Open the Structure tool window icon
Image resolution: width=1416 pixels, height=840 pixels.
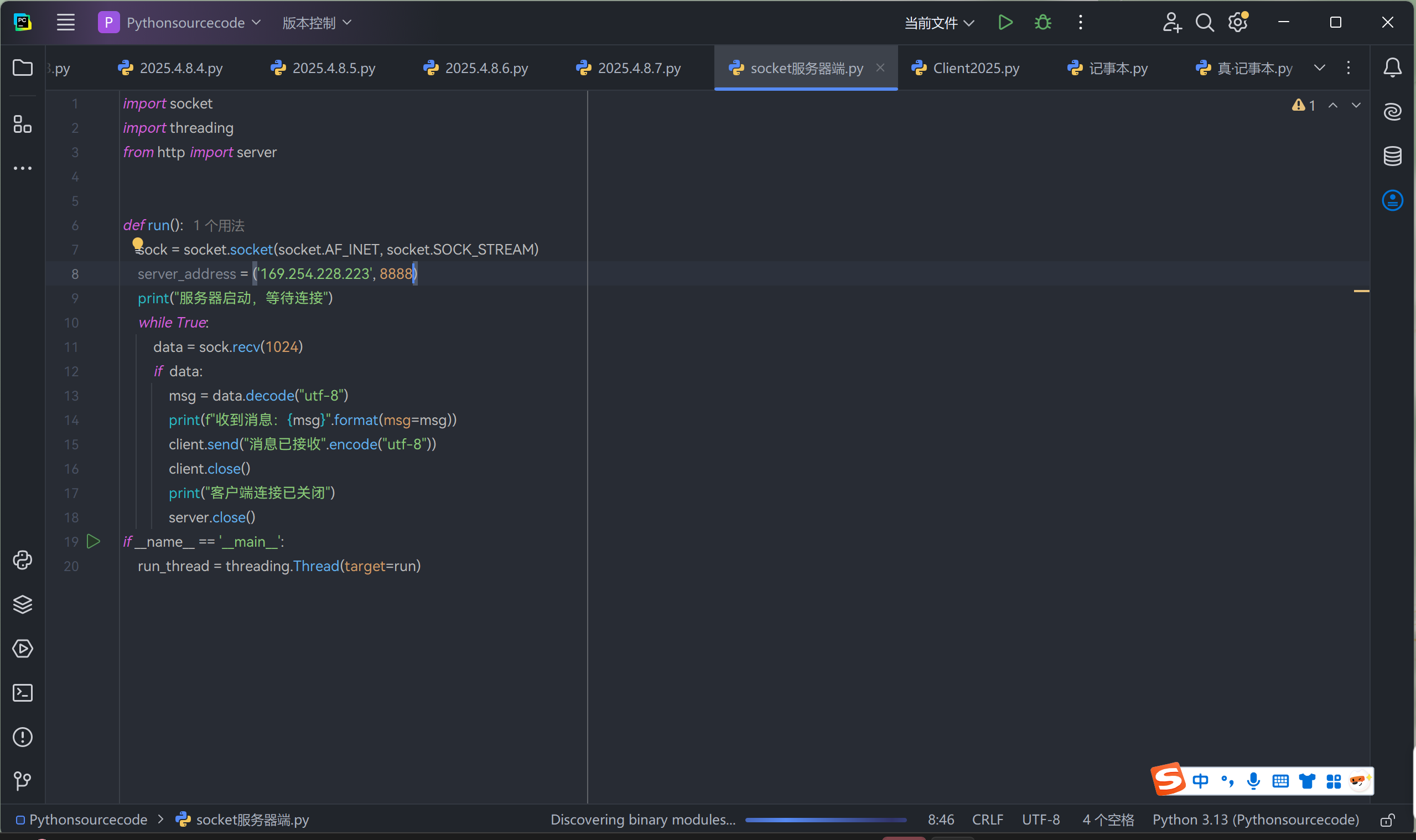[23, 125]
